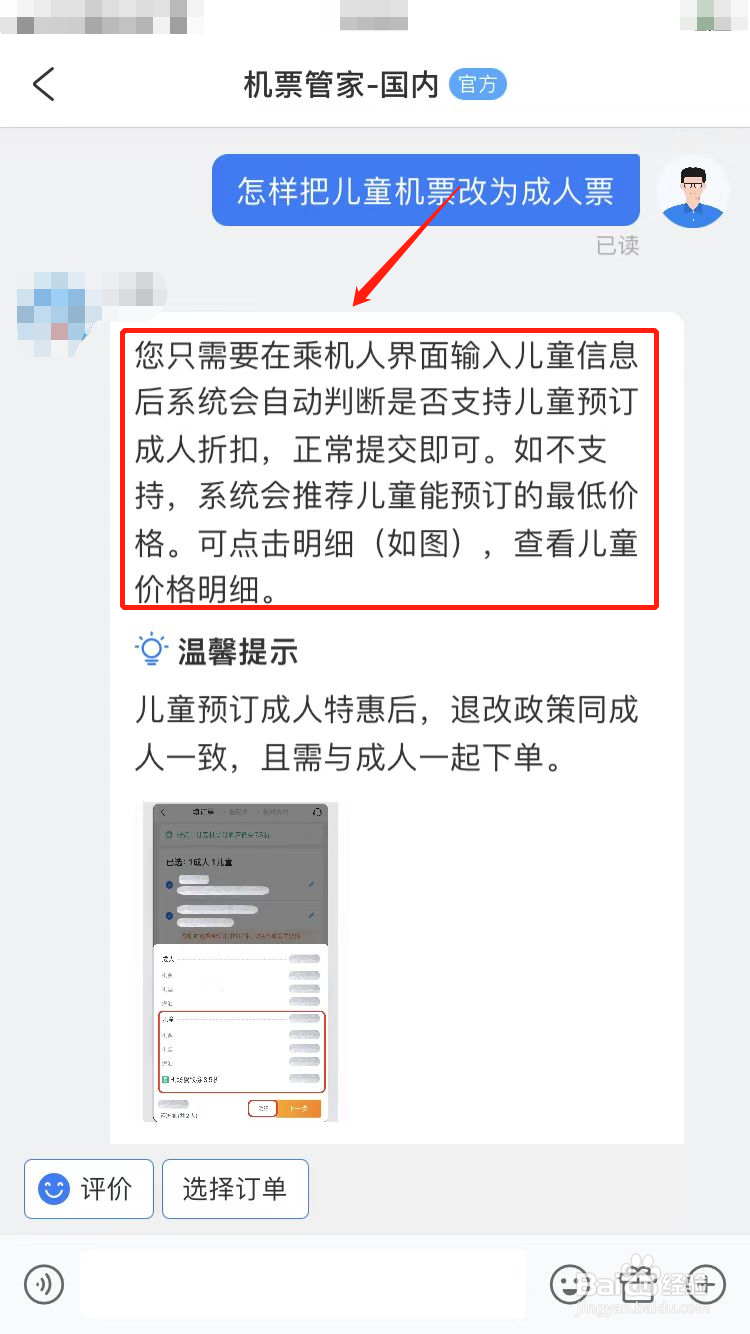Open the gift icon in input bar
Image resolution: width=750 pixels, height=1334 pixels.
(637, 1282)
